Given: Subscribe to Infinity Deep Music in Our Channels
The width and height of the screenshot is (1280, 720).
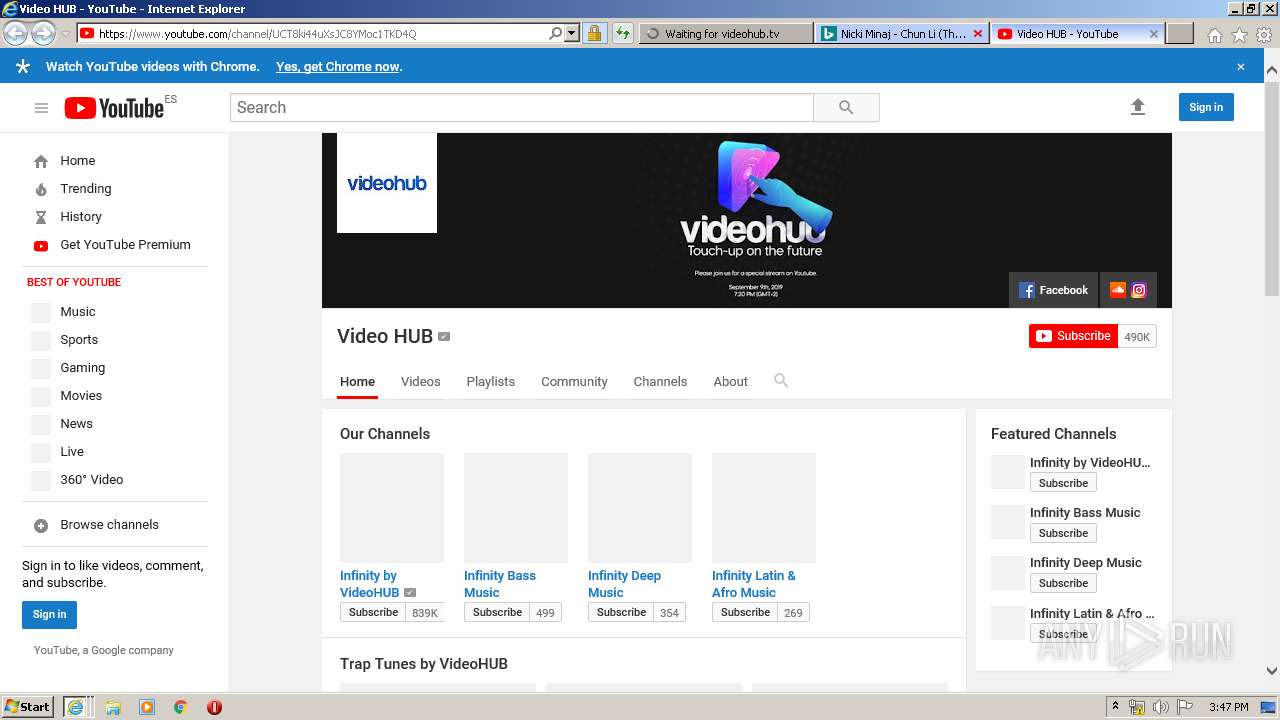Looking at the screenshot, I should pyautogui.click(x=622, y=612).
